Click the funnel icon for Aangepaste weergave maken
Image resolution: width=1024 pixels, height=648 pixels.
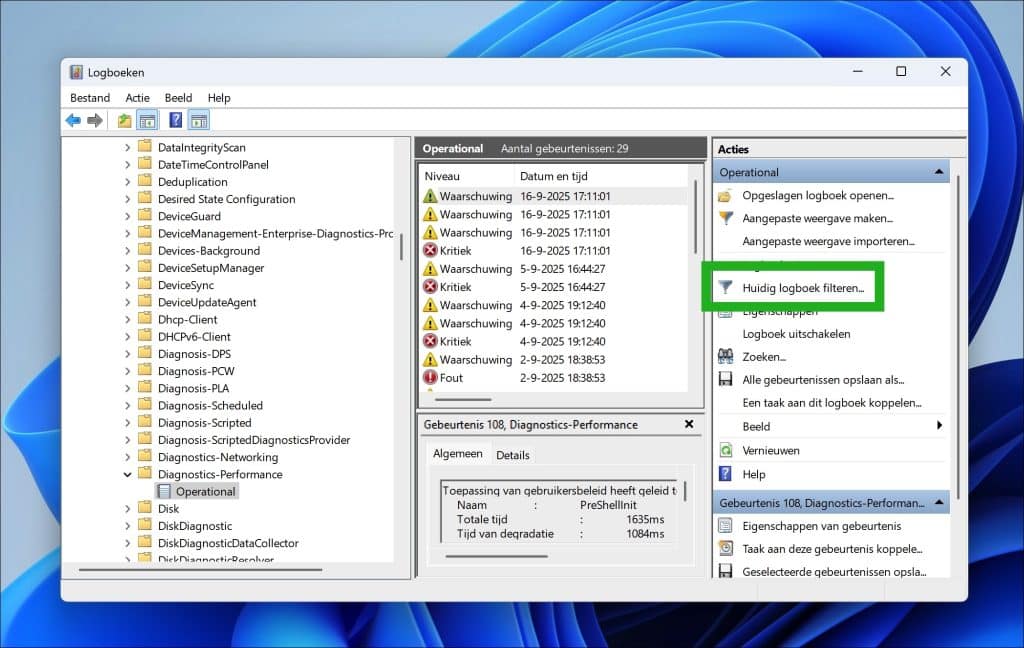725,218
